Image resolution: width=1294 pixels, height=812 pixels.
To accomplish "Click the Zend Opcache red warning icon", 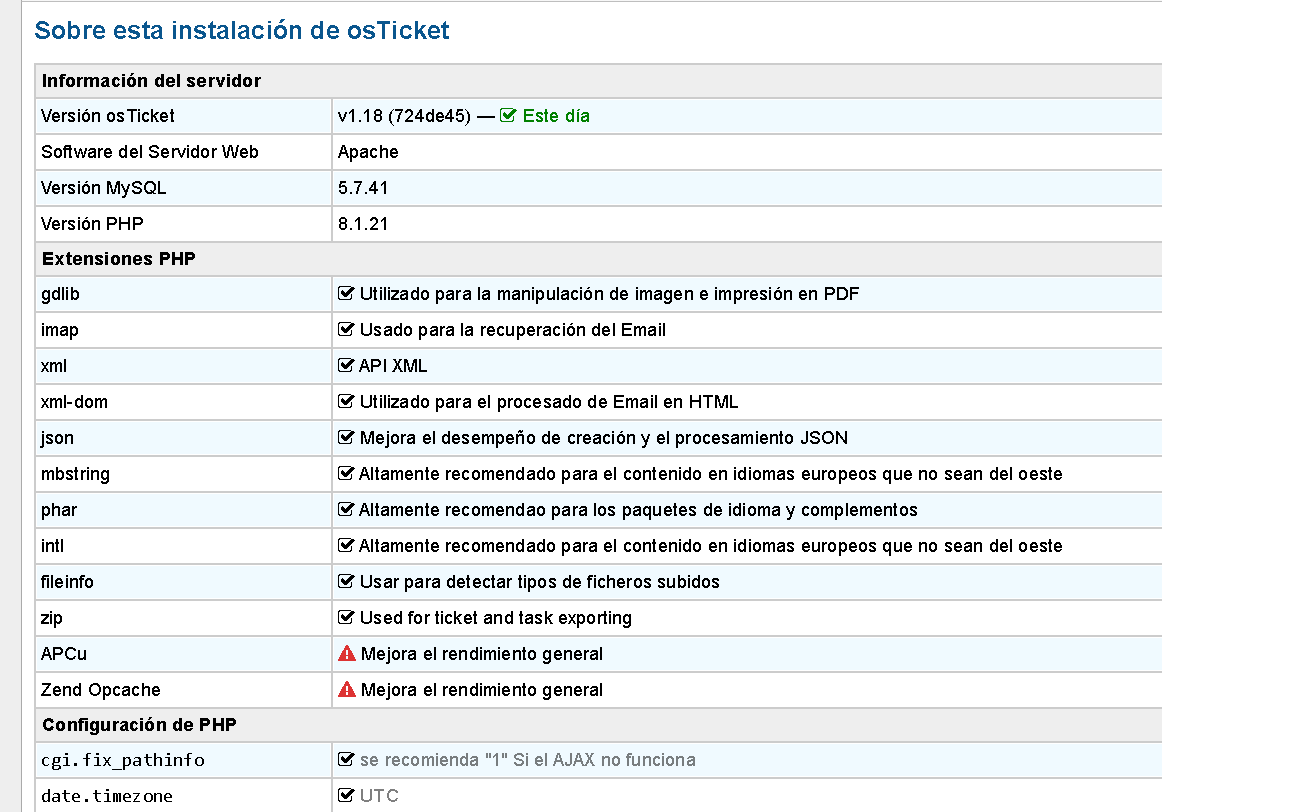I will coord(347,690).
